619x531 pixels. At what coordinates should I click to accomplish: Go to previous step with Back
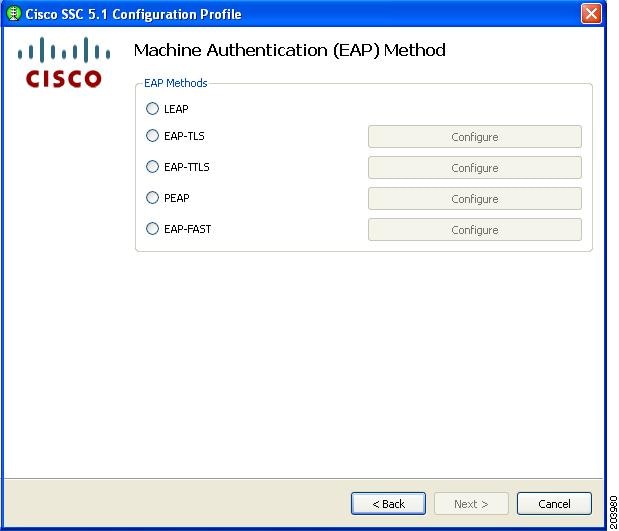point(388,504)
